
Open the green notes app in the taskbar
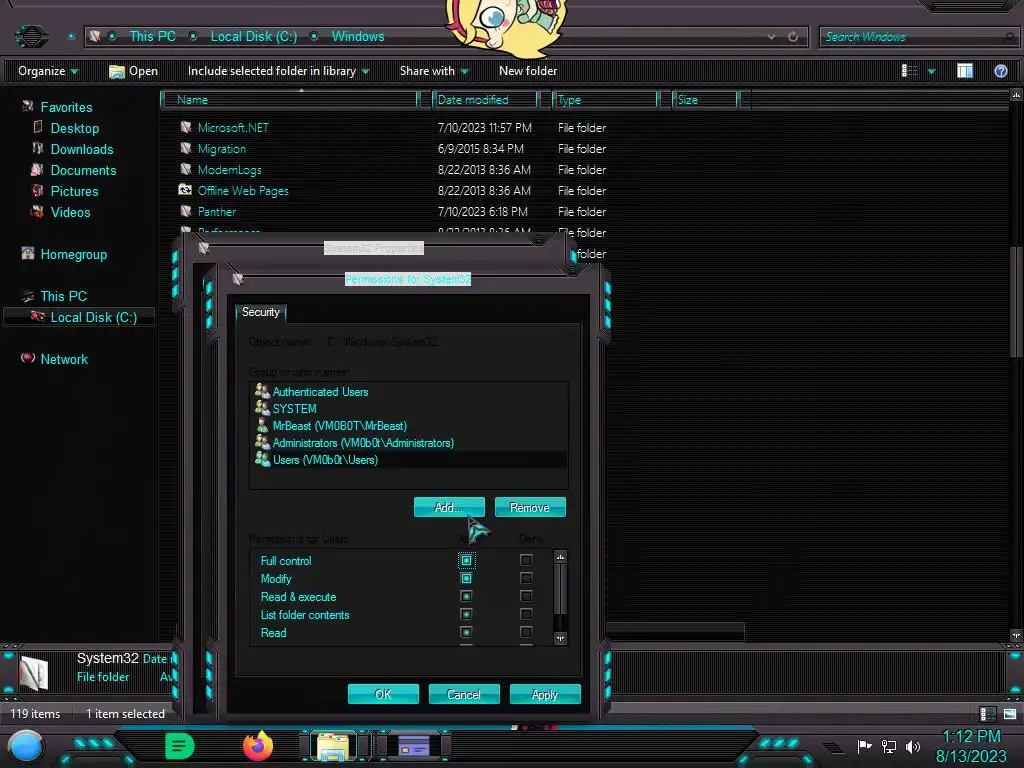pyautogui.click(x=180, y=746)
